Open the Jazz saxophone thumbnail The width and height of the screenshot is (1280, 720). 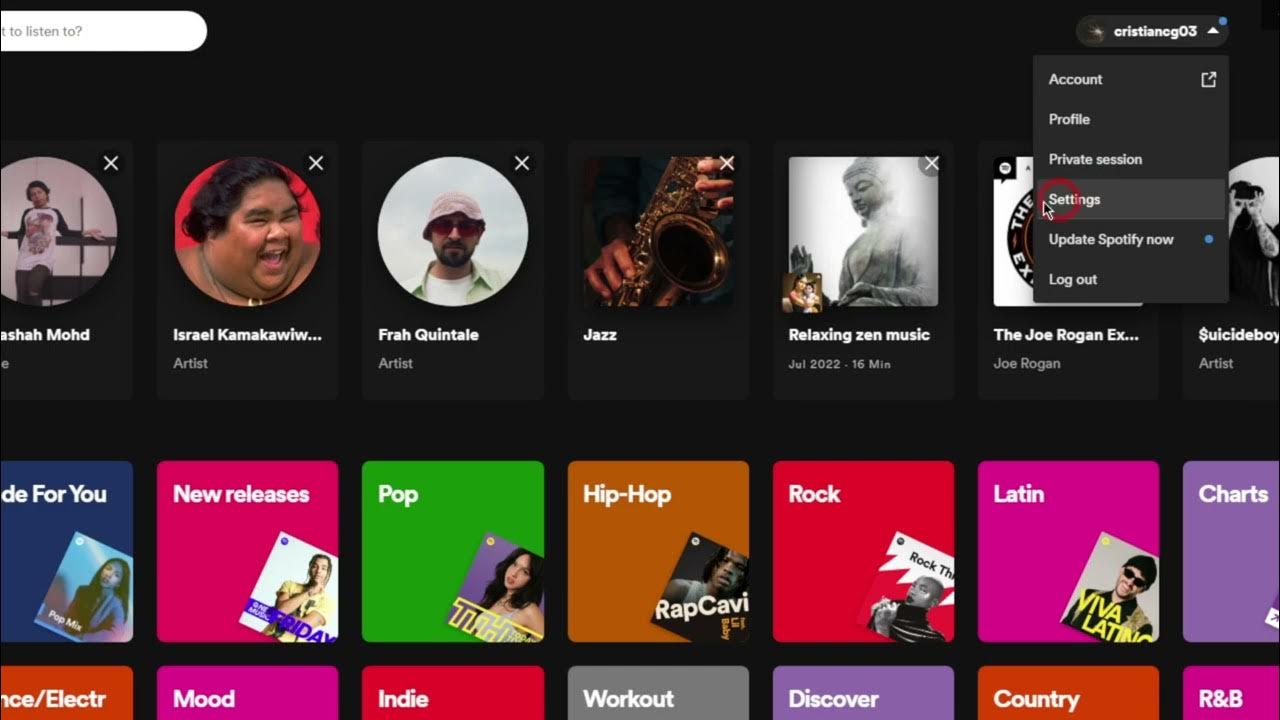tap(658, 231)
